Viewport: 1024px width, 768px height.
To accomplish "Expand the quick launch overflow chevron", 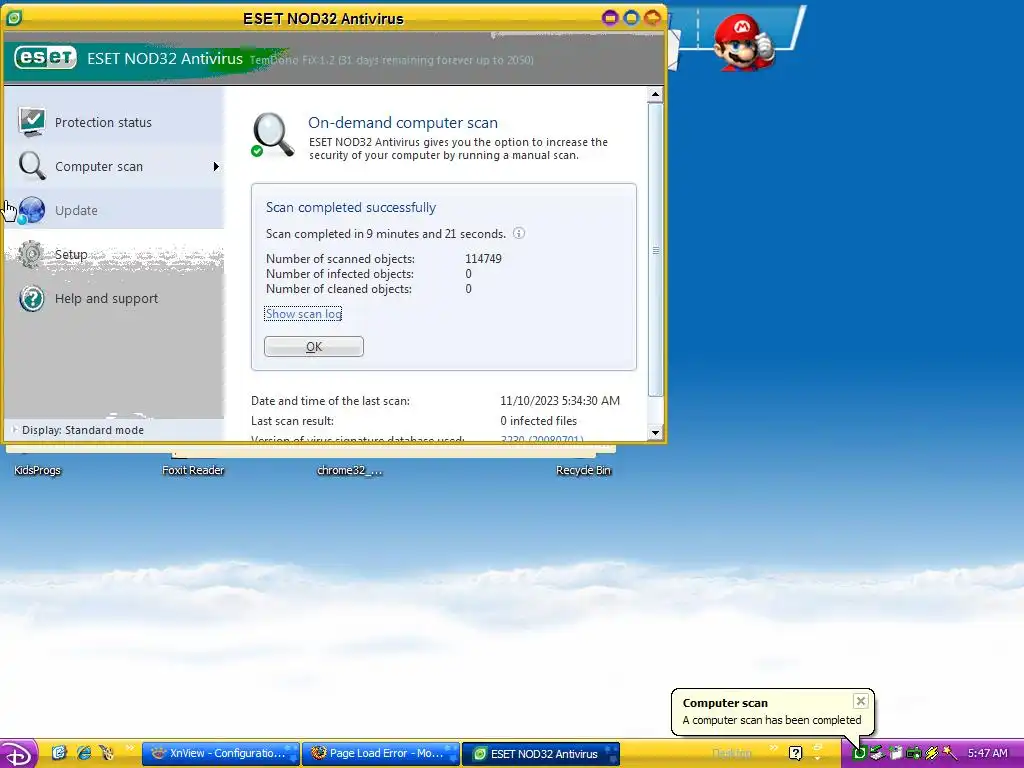I will point(130,748).
